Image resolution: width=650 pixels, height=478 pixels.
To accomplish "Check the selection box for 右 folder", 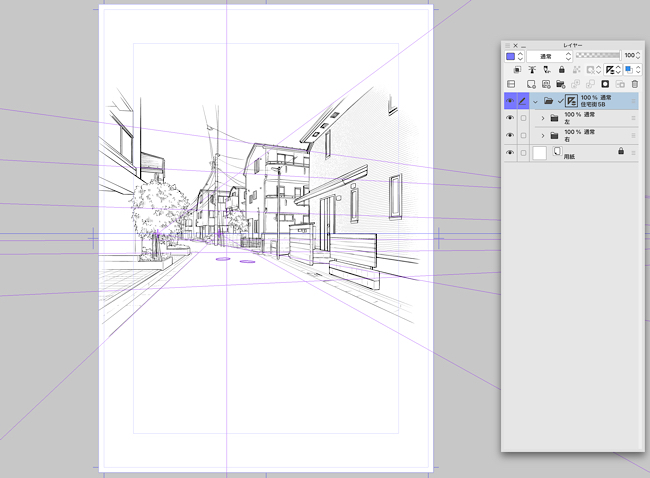I will (x=523, y=136).
